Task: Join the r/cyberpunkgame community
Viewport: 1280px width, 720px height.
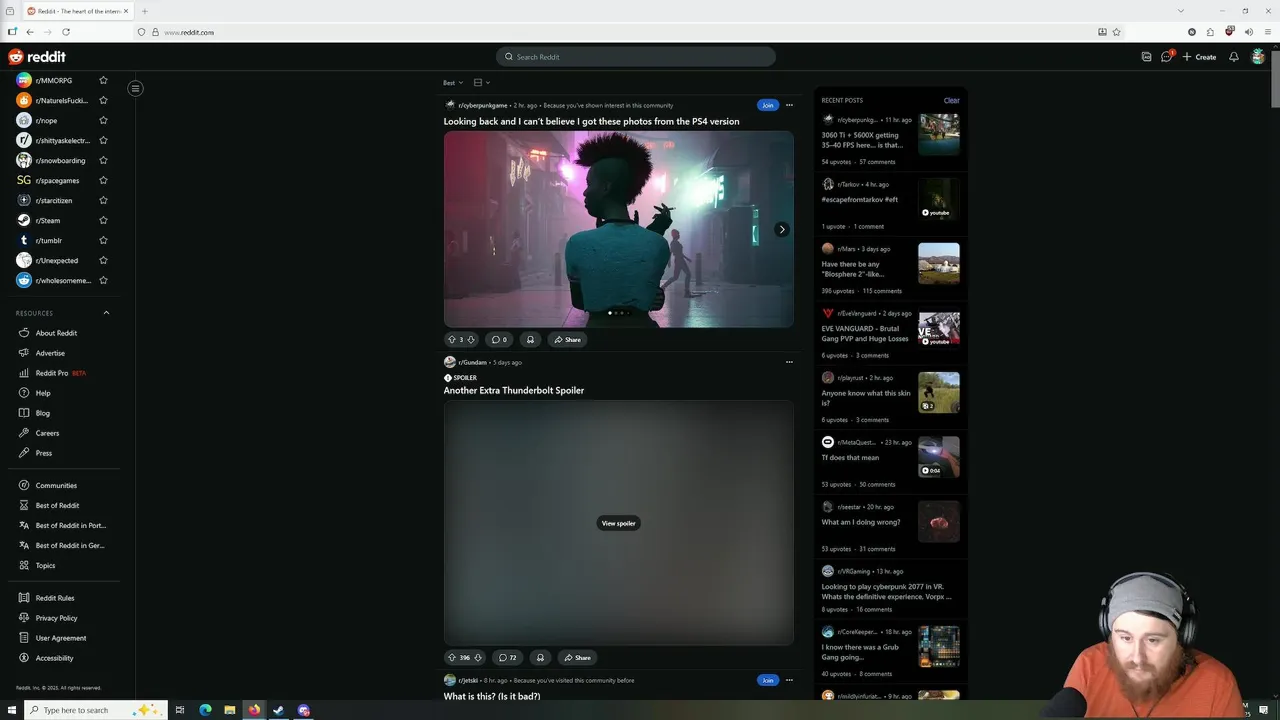Action: [x=767, y=105]
